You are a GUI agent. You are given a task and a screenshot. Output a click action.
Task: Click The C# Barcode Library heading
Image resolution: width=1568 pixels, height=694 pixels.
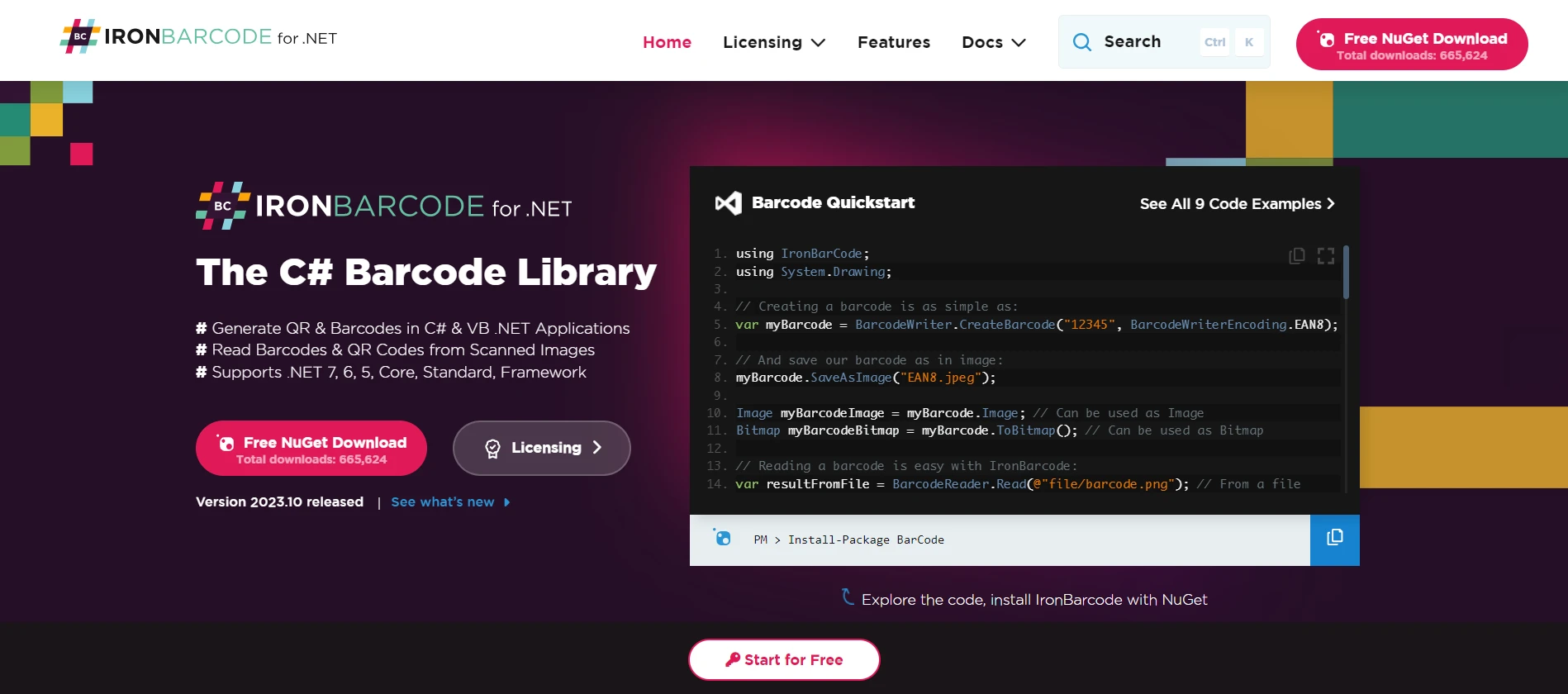426,273
